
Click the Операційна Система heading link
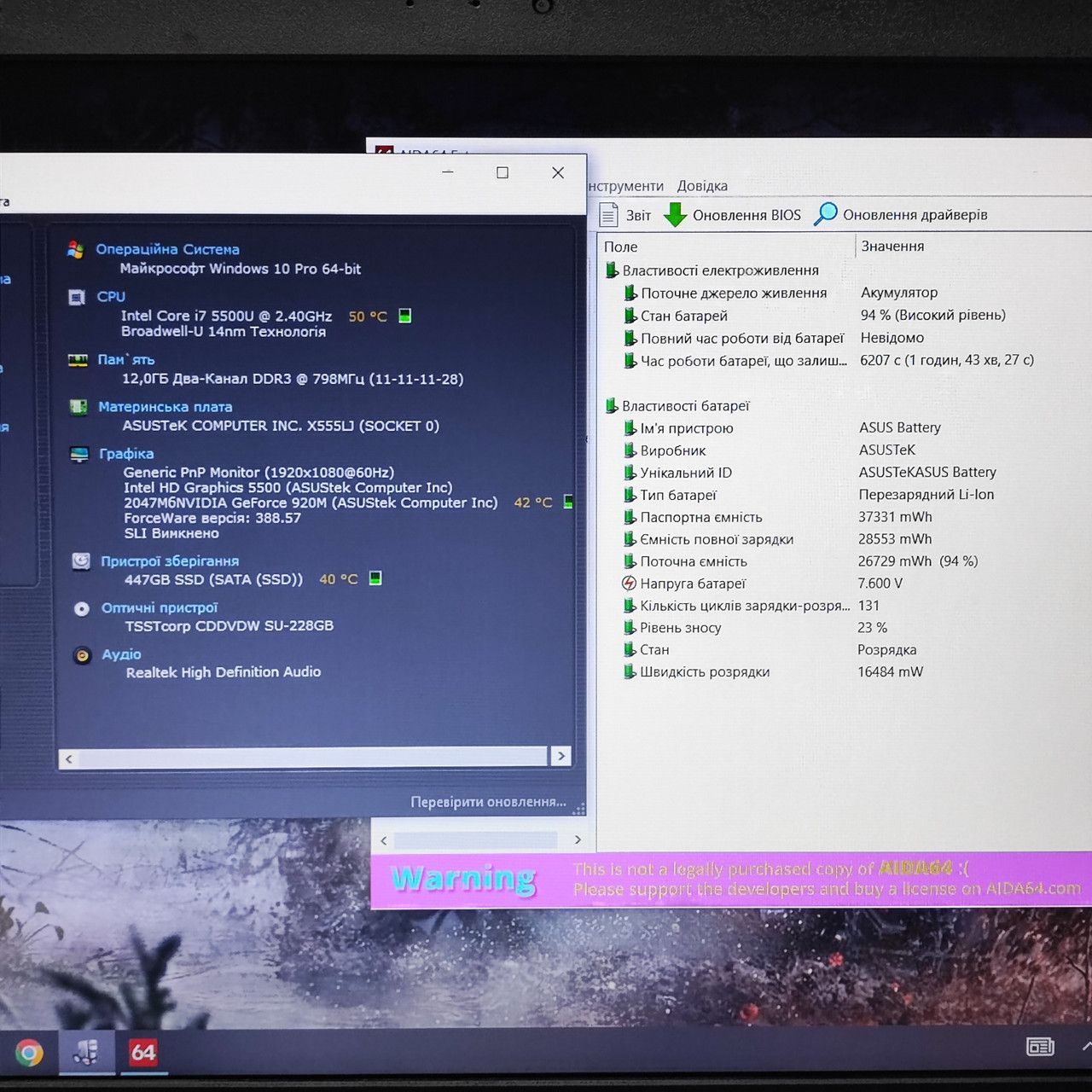click(167, 249)
